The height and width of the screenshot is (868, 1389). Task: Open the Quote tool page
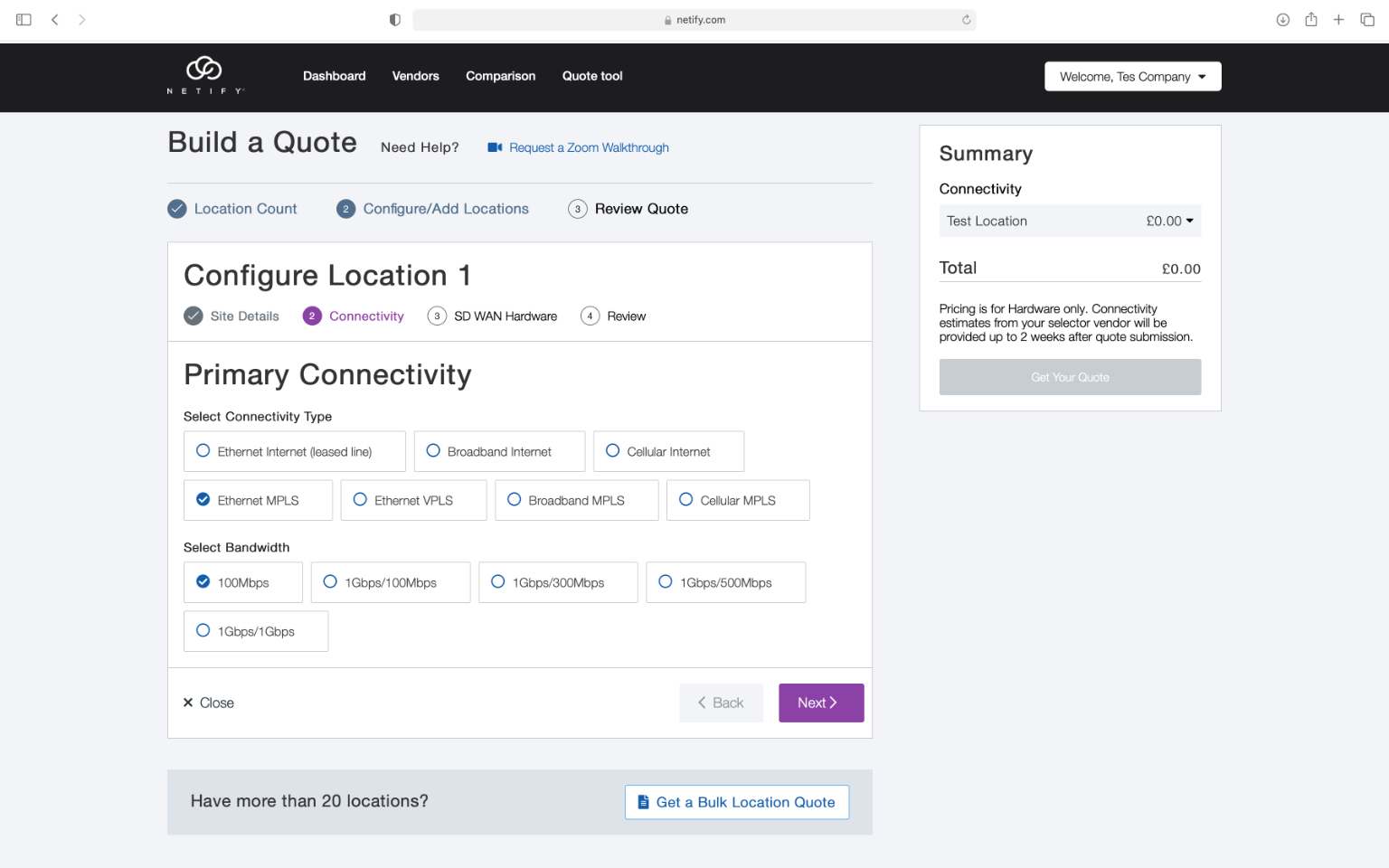click(x=592, y=76)
